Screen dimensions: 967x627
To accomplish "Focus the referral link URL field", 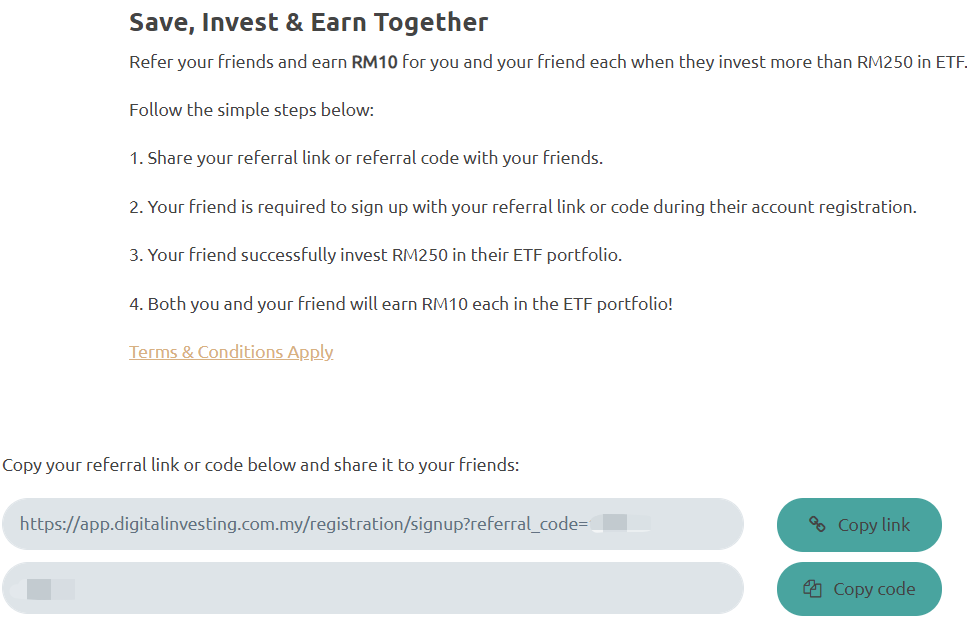I will pyautogui.click(x=373, y=524).
